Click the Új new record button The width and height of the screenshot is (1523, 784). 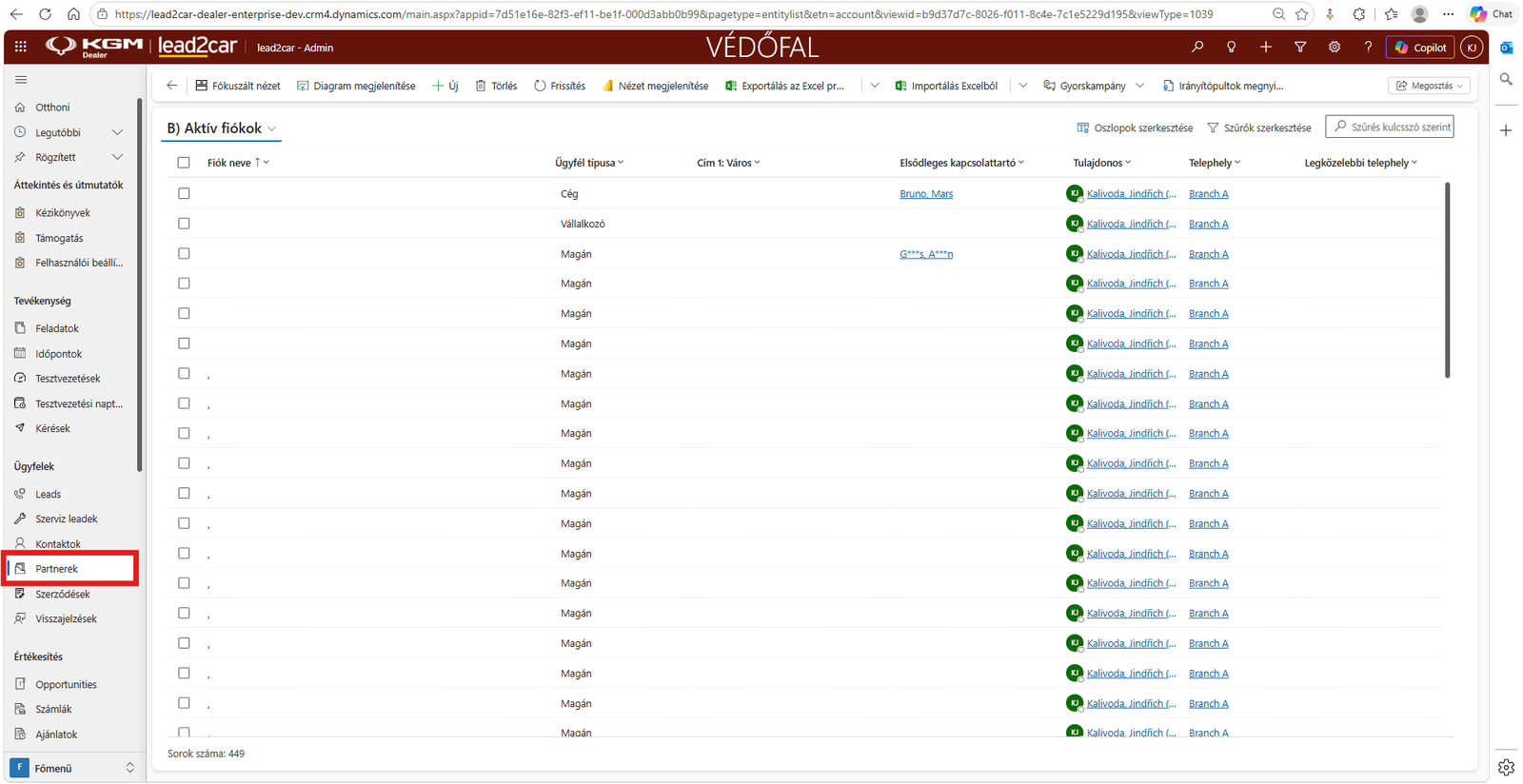pyautogui.click(x=445, y=86)
